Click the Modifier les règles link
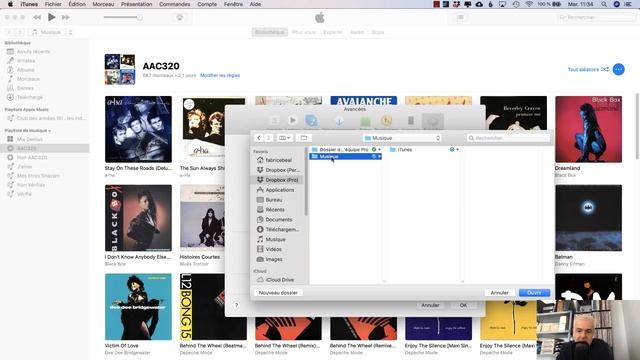 point(220,76)
